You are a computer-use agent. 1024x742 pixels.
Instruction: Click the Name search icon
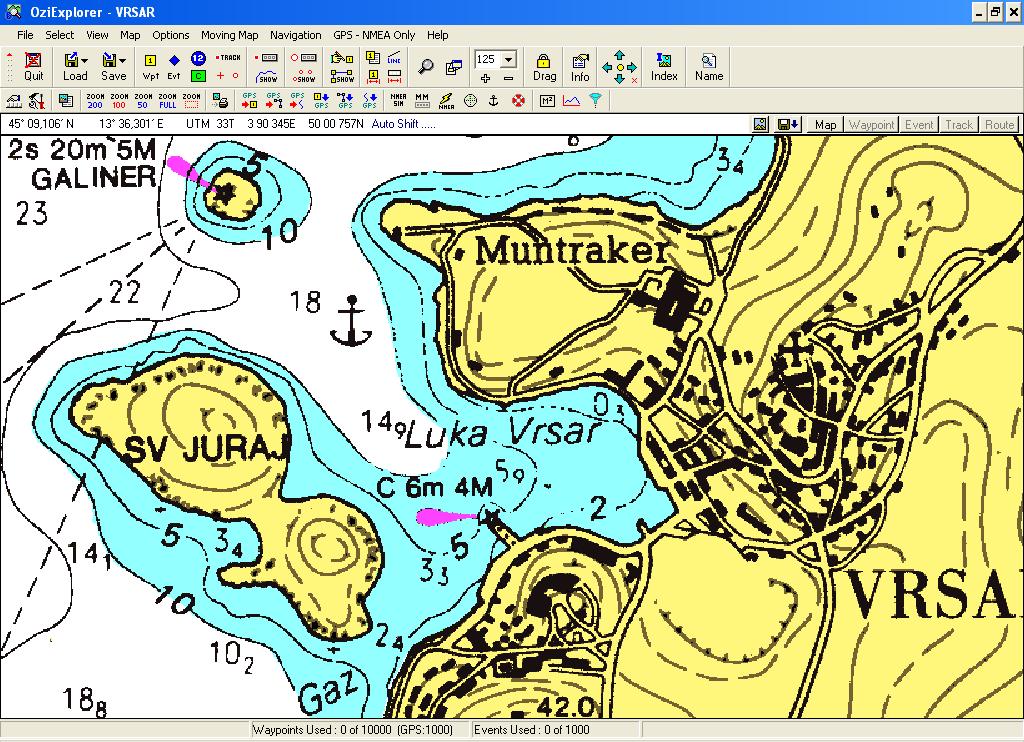tap(709, 67)
